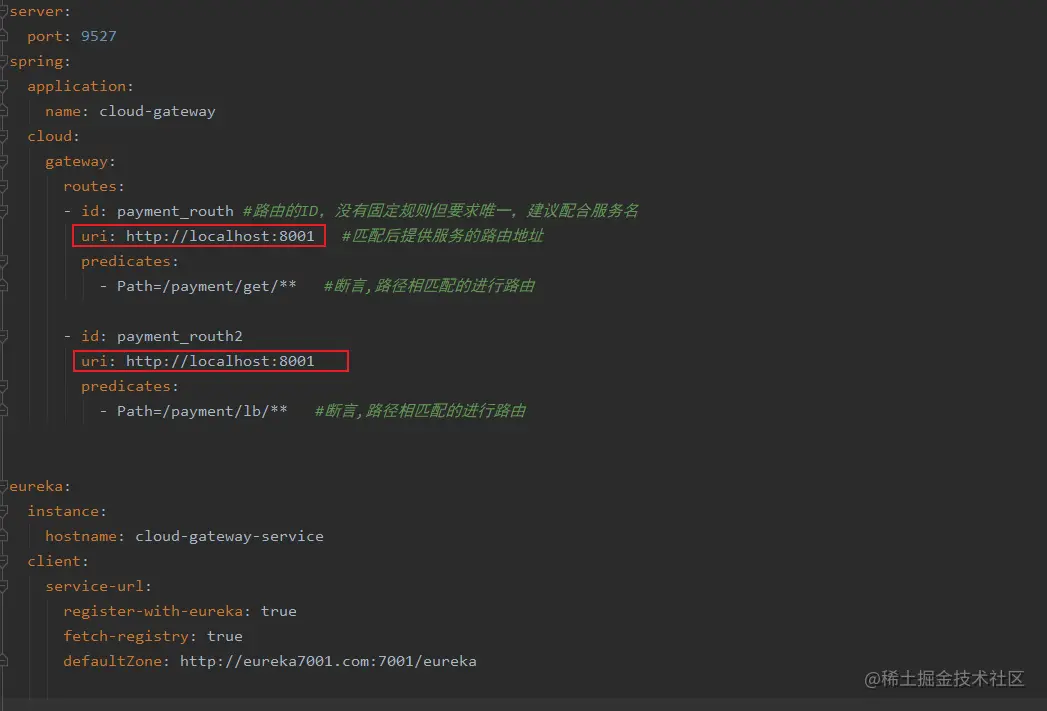This screenshot has width=1047, height=711.
Task: Click the value cloud-gateway-service
Action: 229,536
